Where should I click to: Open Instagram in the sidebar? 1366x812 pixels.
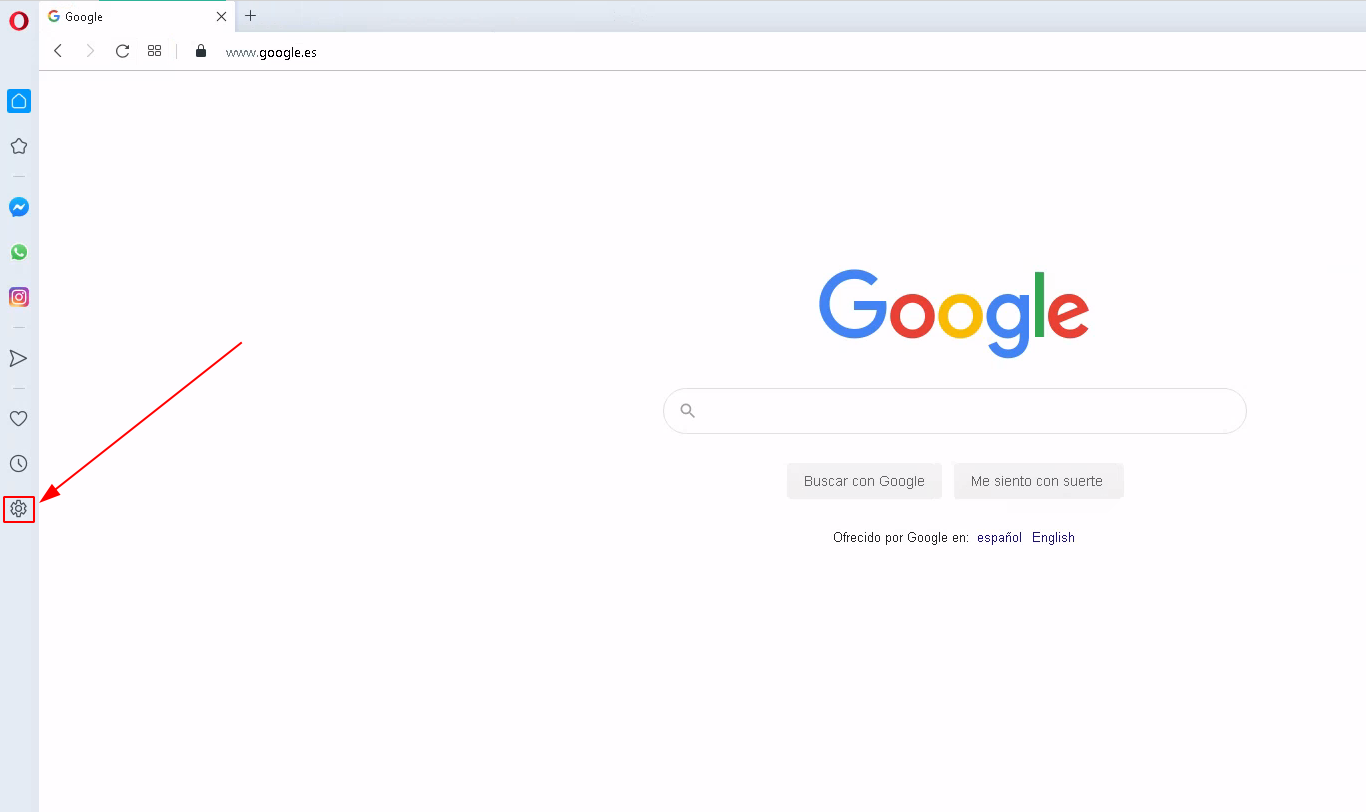pyautogui.click(x=19, y=297)
